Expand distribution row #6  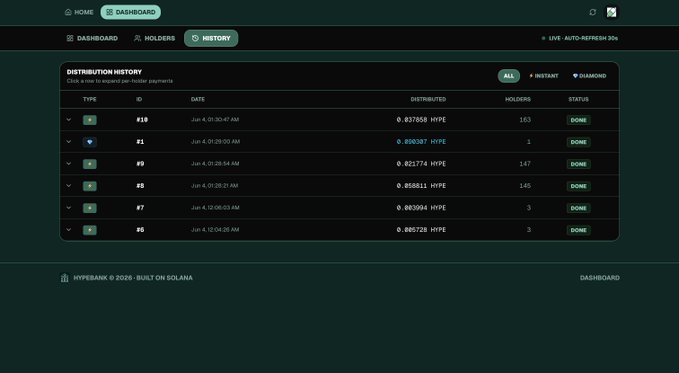coord(68,230)
